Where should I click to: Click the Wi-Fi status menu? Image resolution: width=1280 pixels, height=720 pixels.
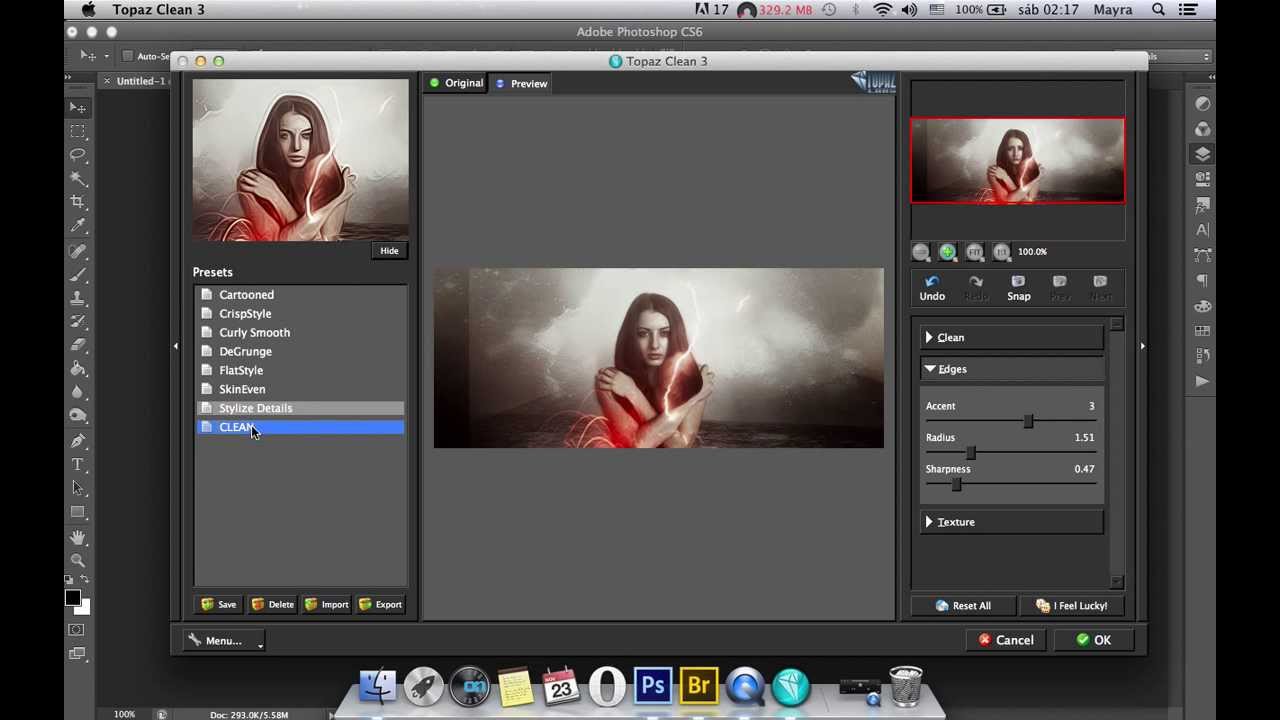[x=882, y=10]
